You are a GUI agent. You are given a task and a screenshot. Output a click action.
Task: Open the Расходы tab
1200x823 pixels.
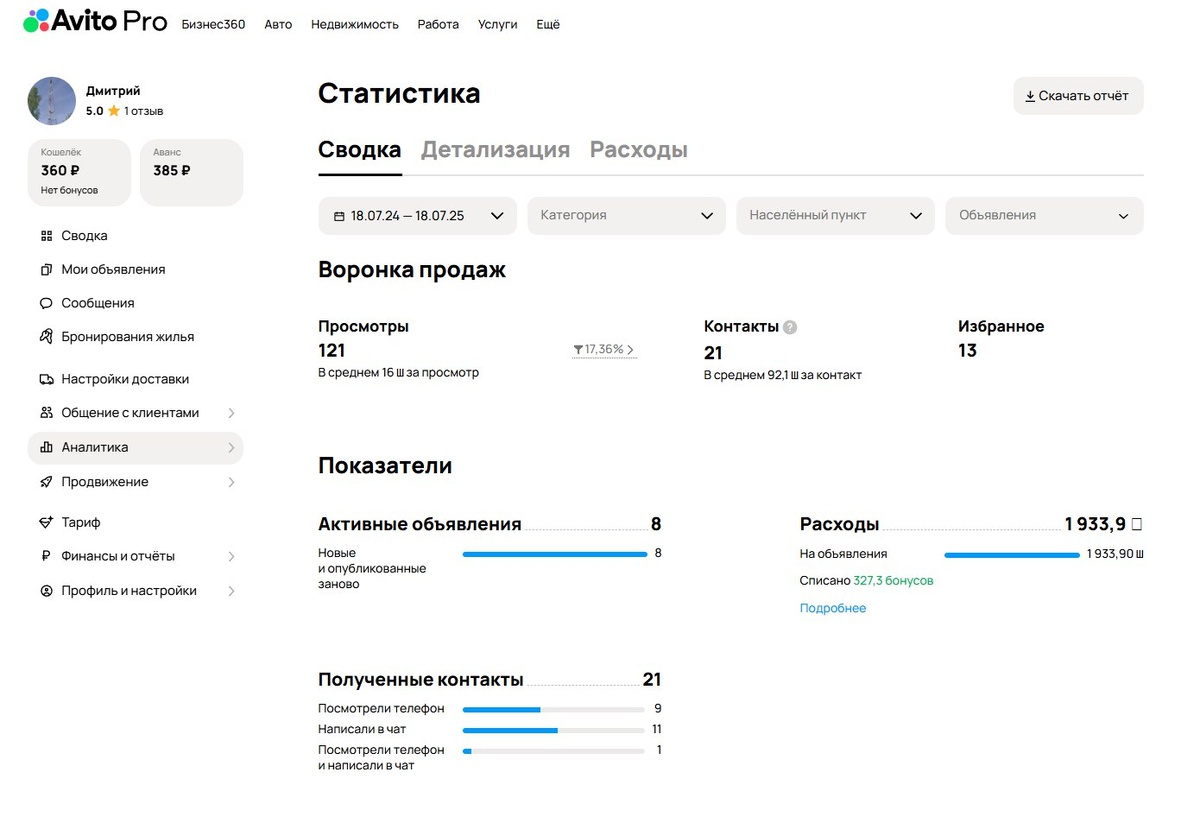click(x=638, y=149)
